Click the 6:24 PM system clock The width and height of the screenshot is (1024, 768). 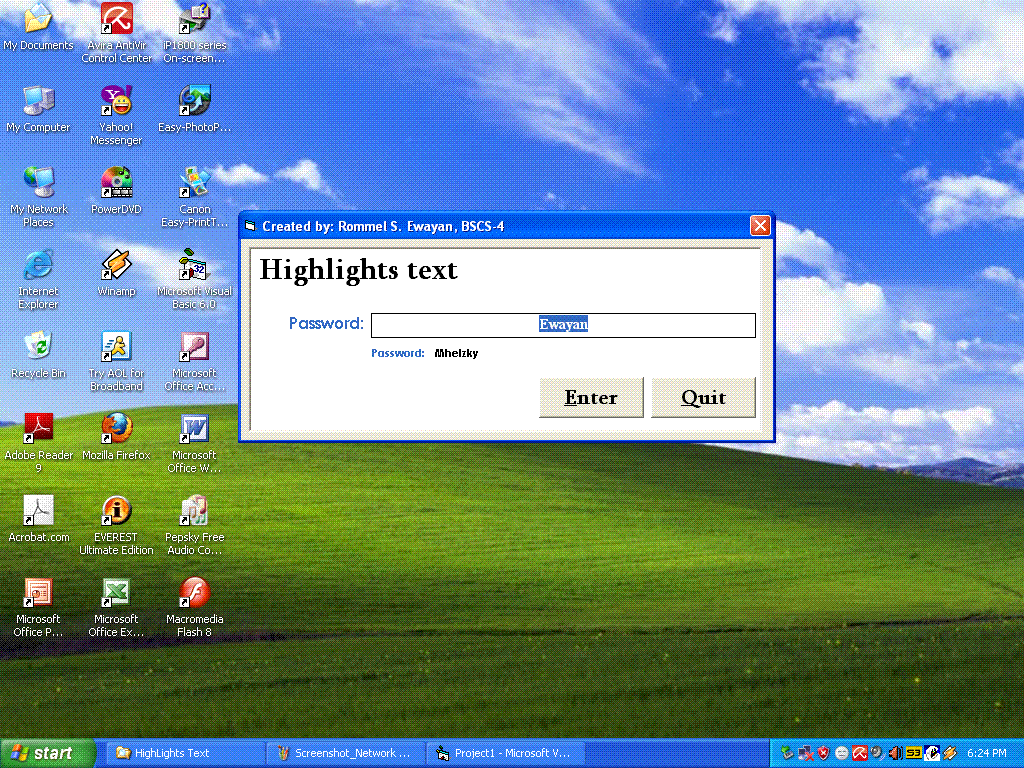pos(986,753)
